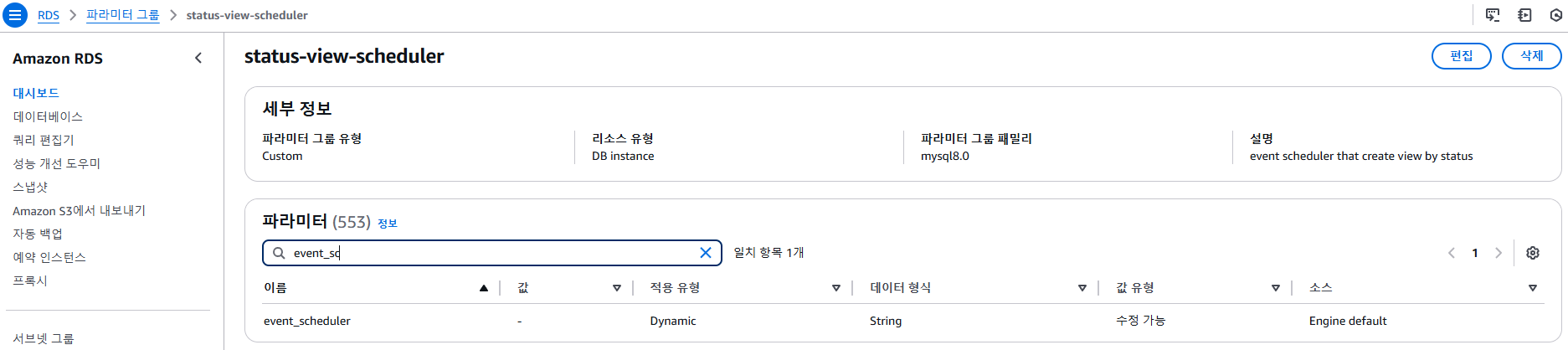
Task: Open the CloudShell icon in the top bar
Action: point(1493,15)
